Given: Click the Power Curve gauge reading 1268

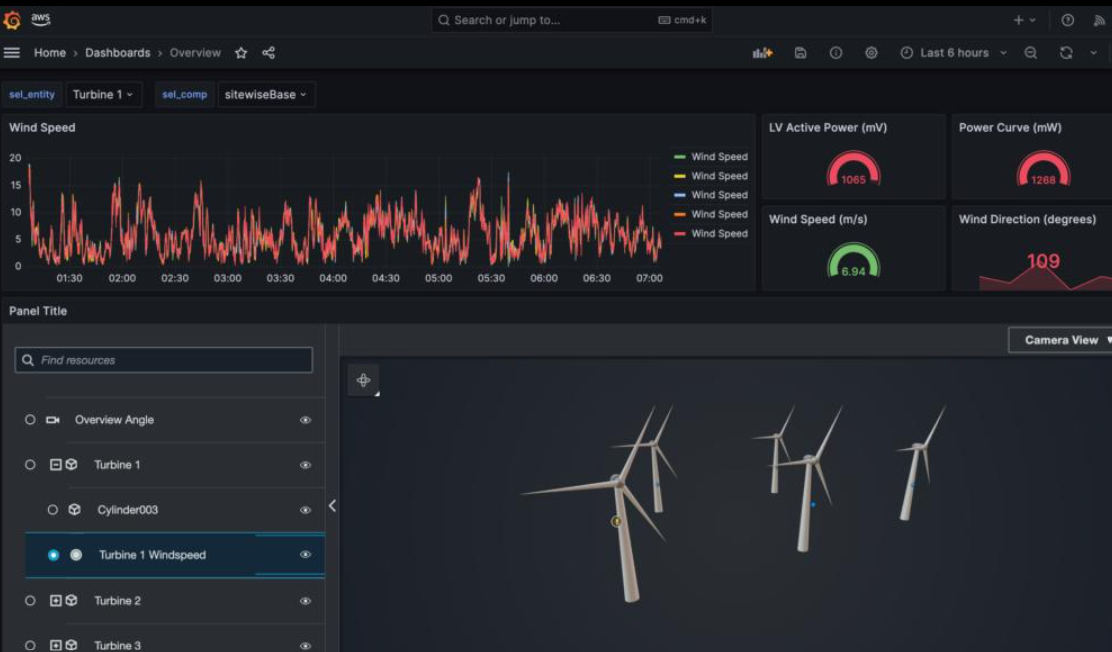Looking at the screenshot, I should pos(1043,170).
